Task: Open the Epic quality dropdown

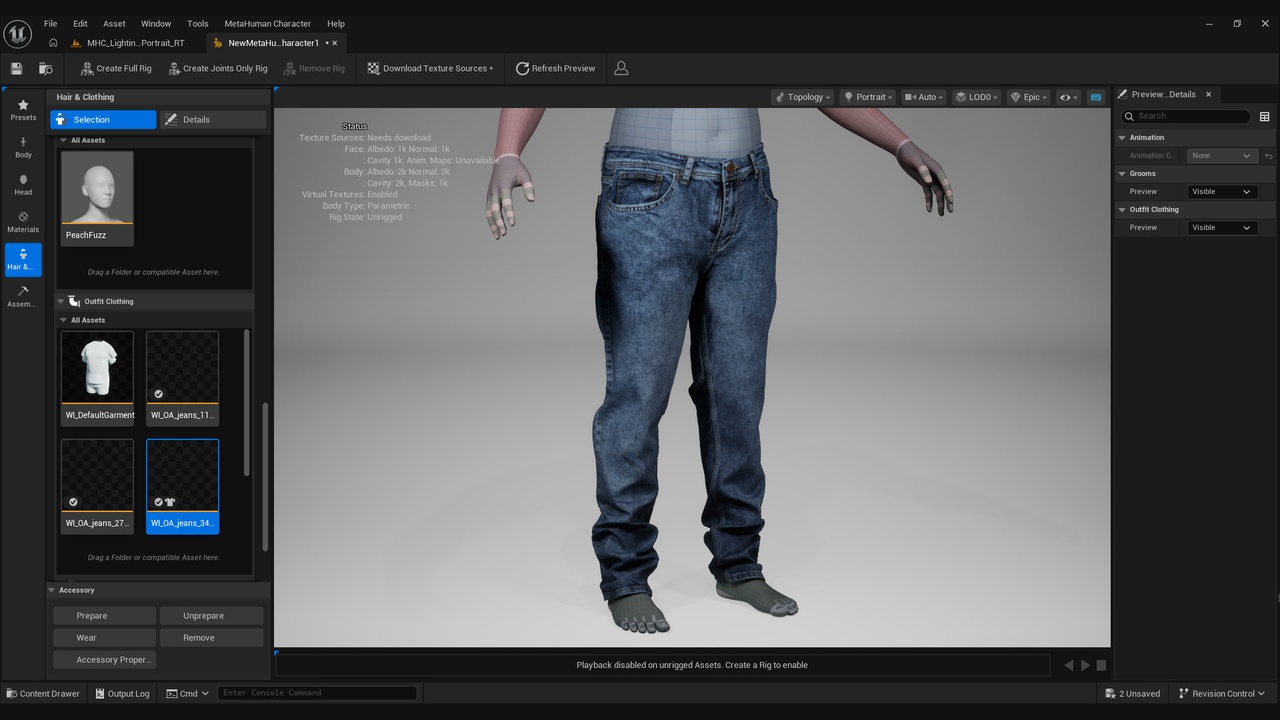Action: click(1029, 97)
